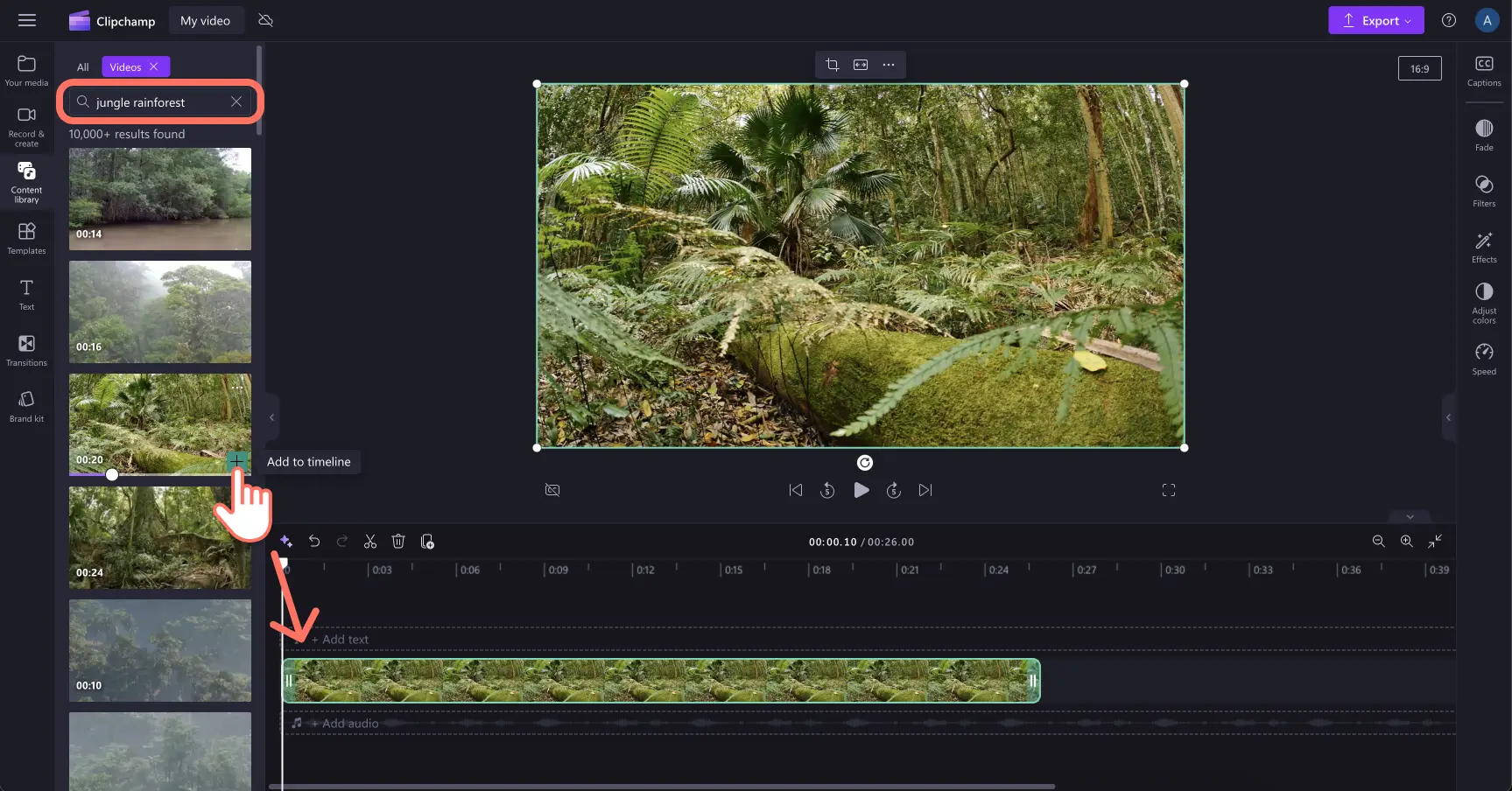Click the cloud sync off icon
The height and width of the screenshot is (791, 1512).
point(266,20)
